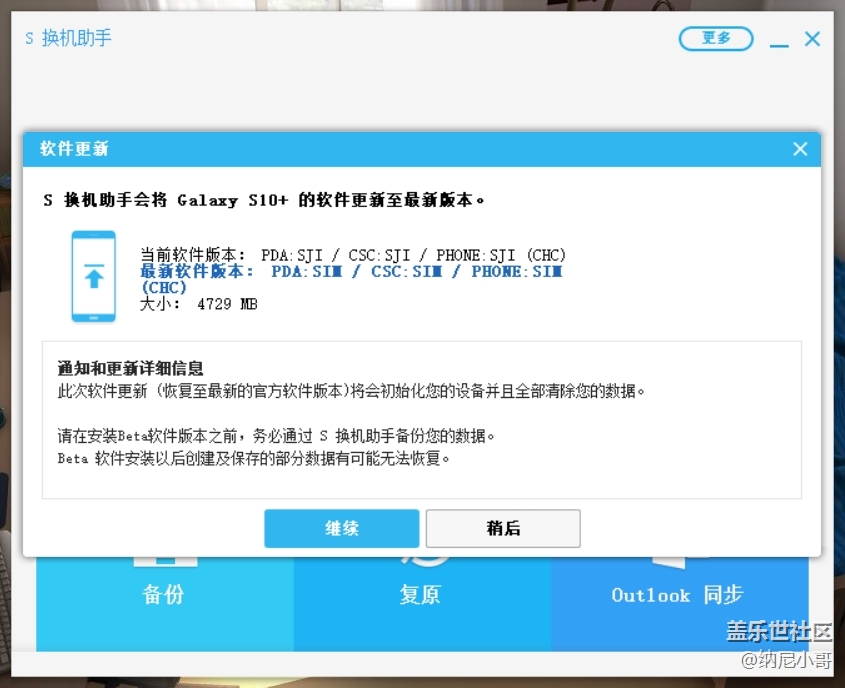The height and width of the screenshot is (688, 845).
Task: Click the @纳尼小哥 username watermark
Action: [x=785, y=659]
